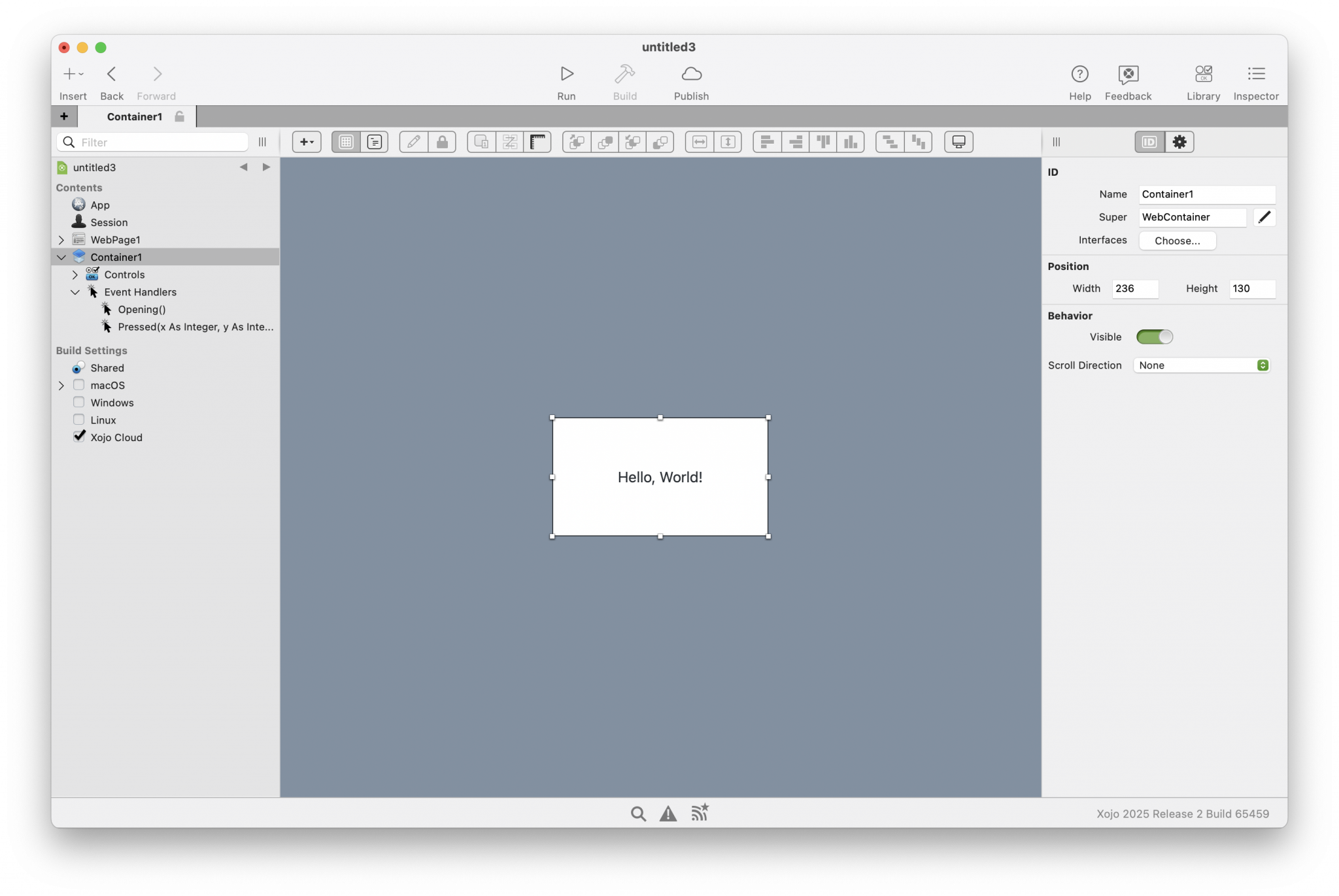Screen dimensions: 1339x896
Task: Click the Name field containing Container1
Action: 1207,194
